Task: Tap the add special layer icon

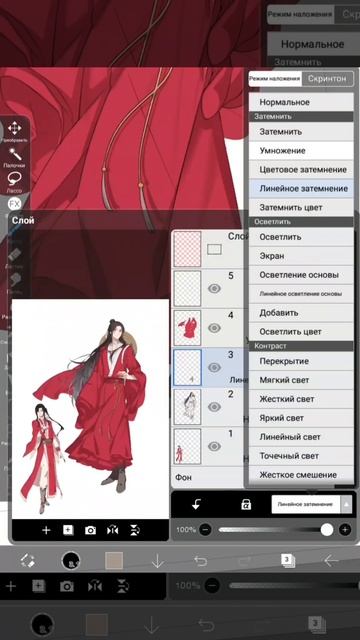Action: [x=68, y=530]
